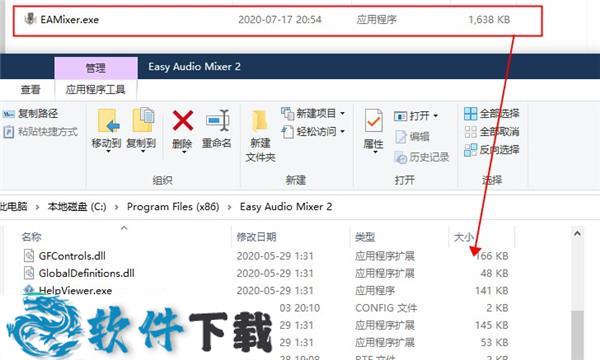The height and width of the screenshot is (360, 600).
Task: Click the EAMixer.exe microphone icon
Action: pyautogui.click(x=29, y=18)
